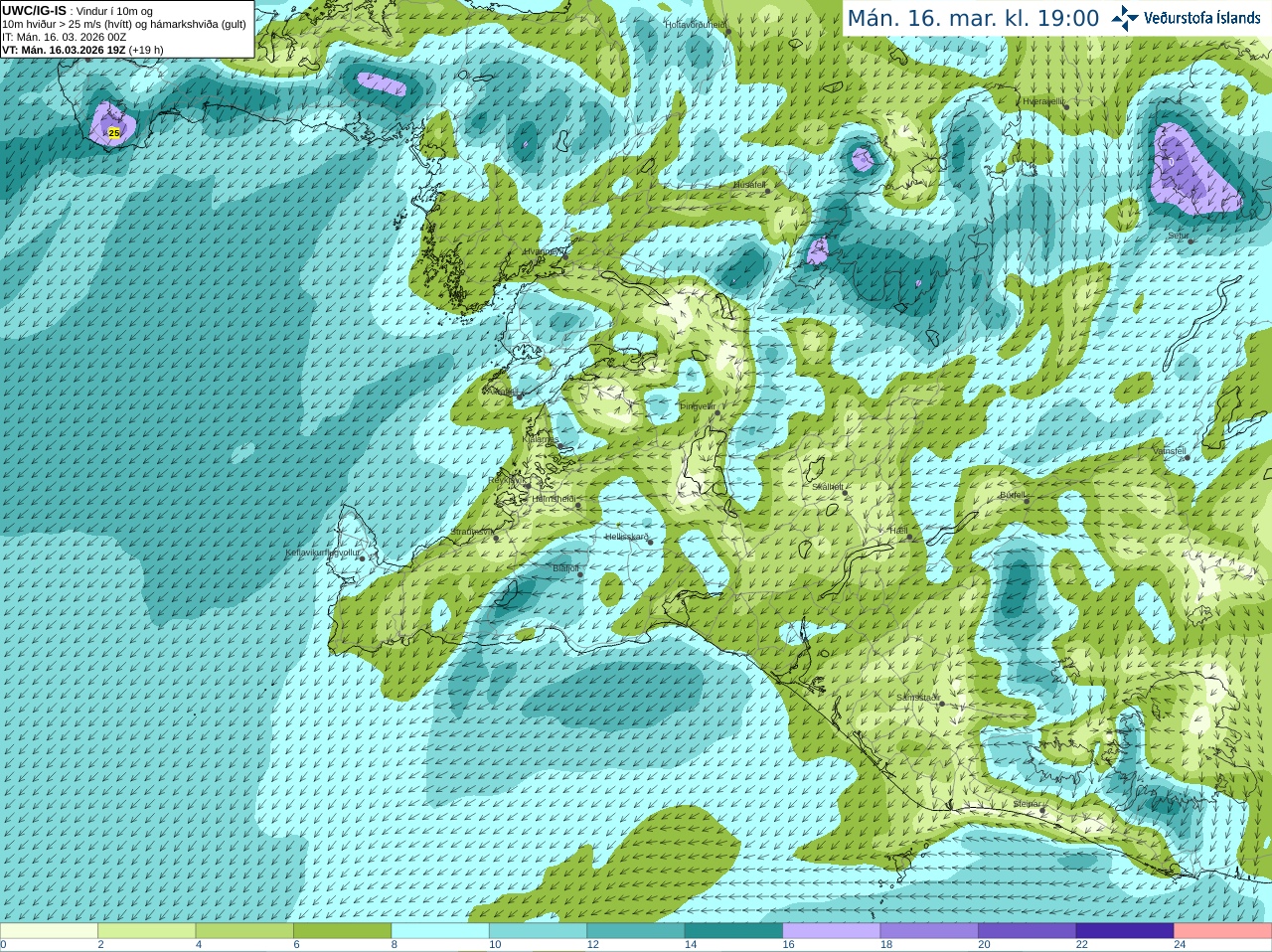The image size is (1272, 952).
Task: Select the 22–24 m/s dark indigo legend swatch
Action: coord(1125,931)
